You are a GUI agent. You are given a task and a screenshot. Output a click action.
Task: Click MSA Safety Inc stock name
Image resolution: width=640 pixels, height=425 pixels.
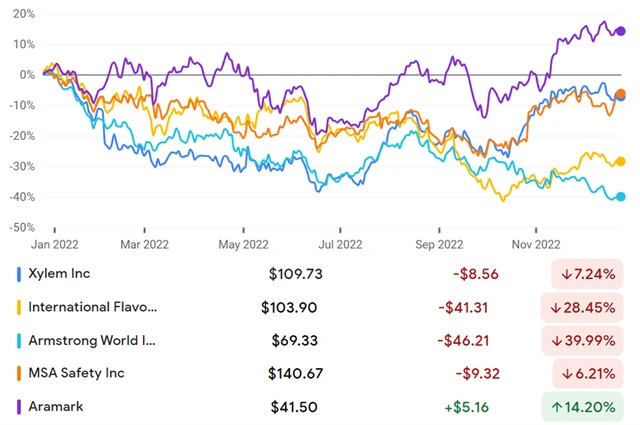tap(80, 374)
